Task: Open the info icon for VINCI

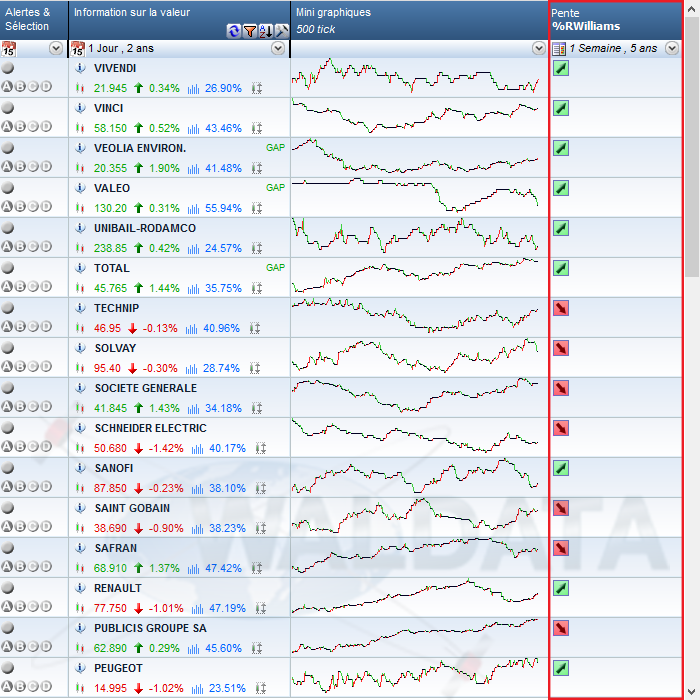Action: tap(80, 108)
